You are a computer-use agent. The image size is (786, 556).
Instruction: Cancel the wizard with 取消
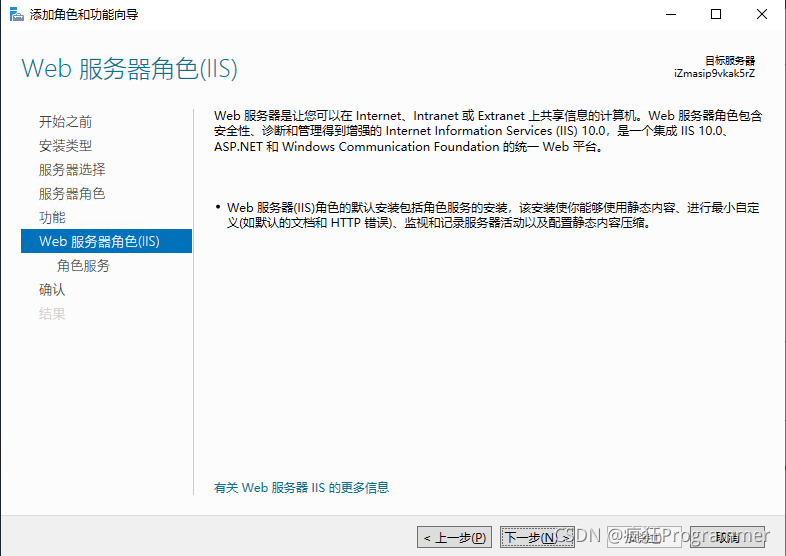727,537
